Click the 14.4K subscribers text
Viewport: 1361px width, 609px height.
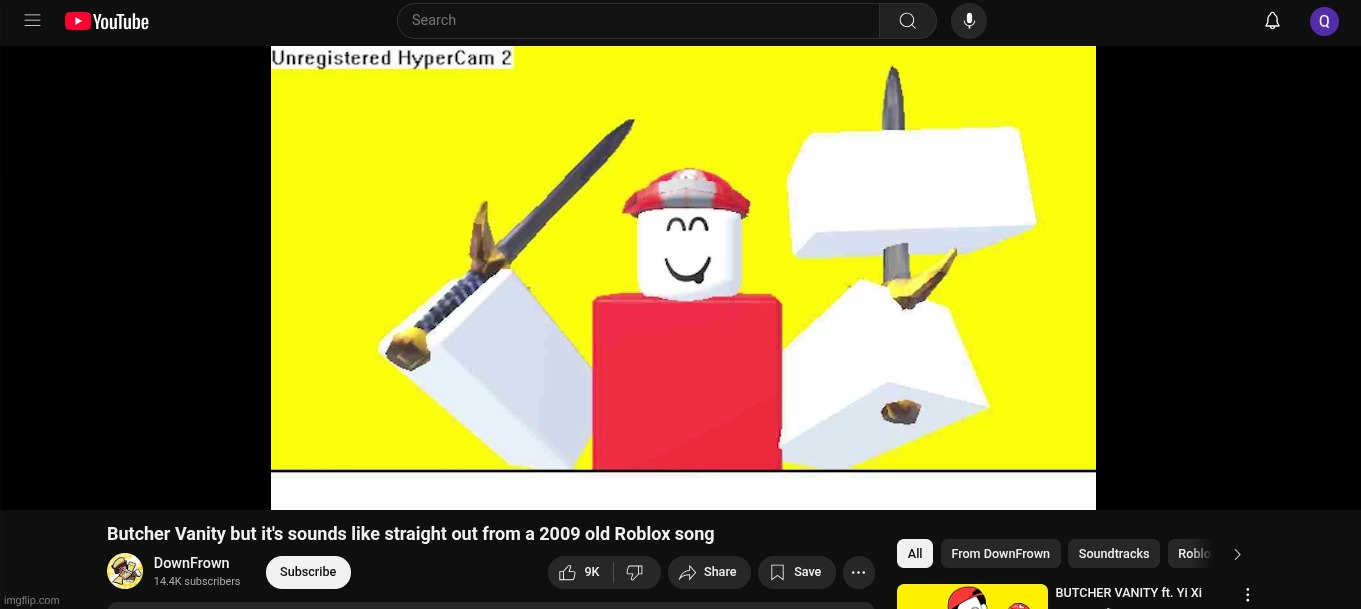click(197, 581)
